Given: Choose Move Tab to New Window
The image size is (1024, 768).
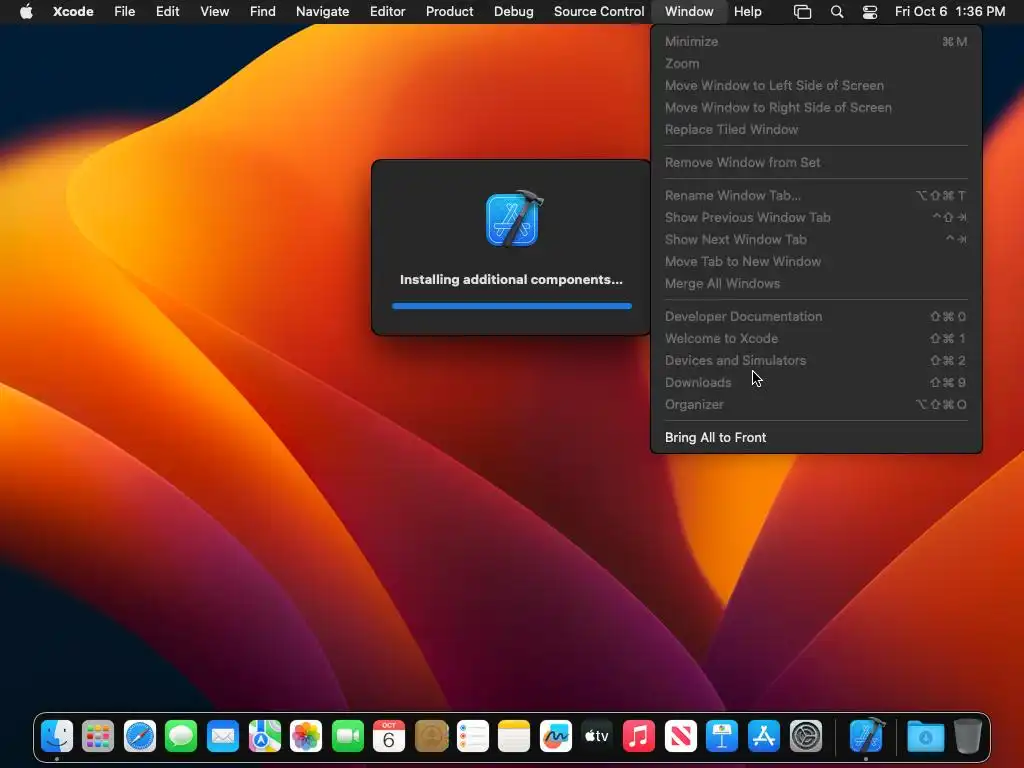Looking at the screenshot, I should 816,261.
